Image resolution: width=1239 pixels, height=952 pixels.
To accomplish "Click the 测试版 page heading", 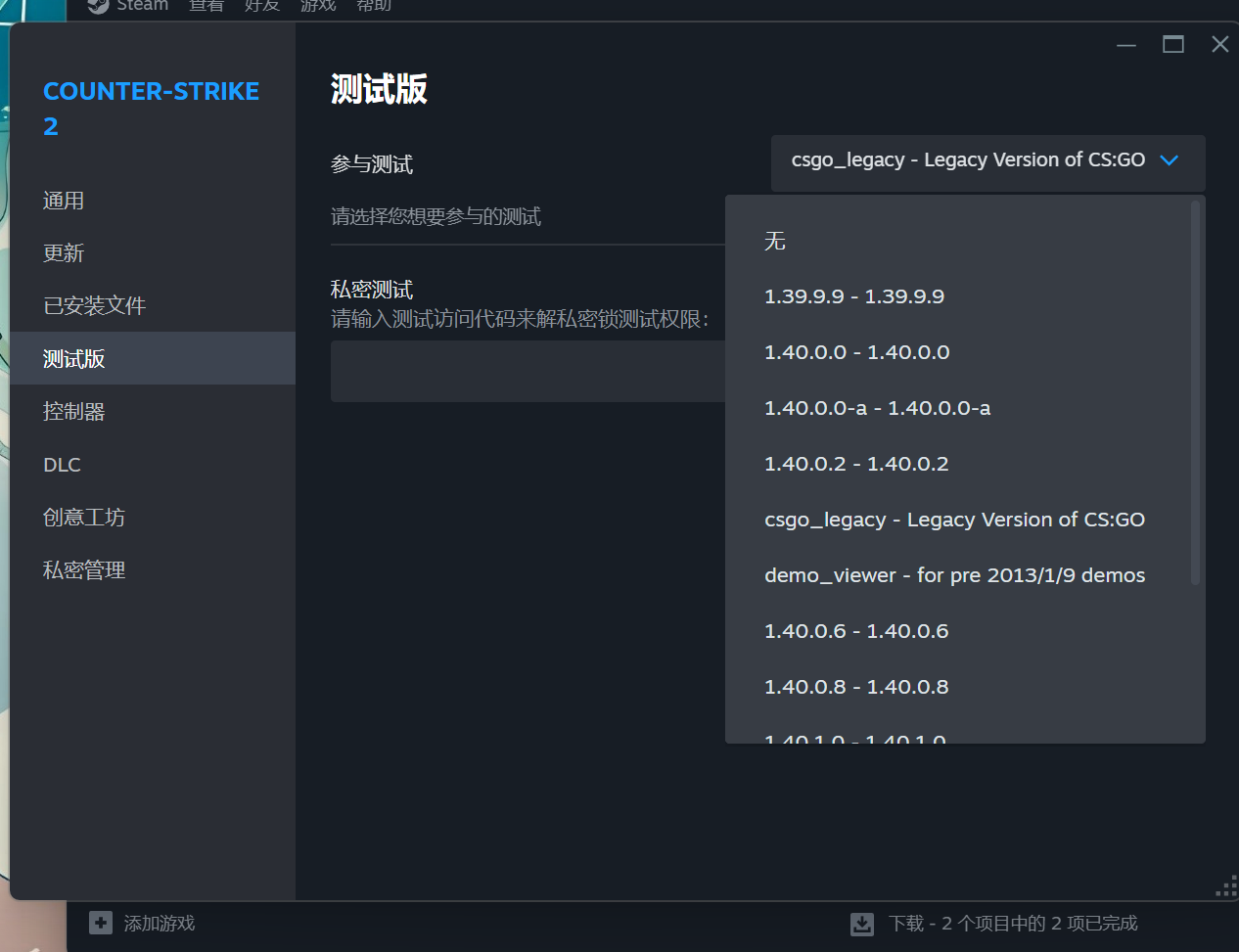I will pyautogui.click(x=379, y=89).
